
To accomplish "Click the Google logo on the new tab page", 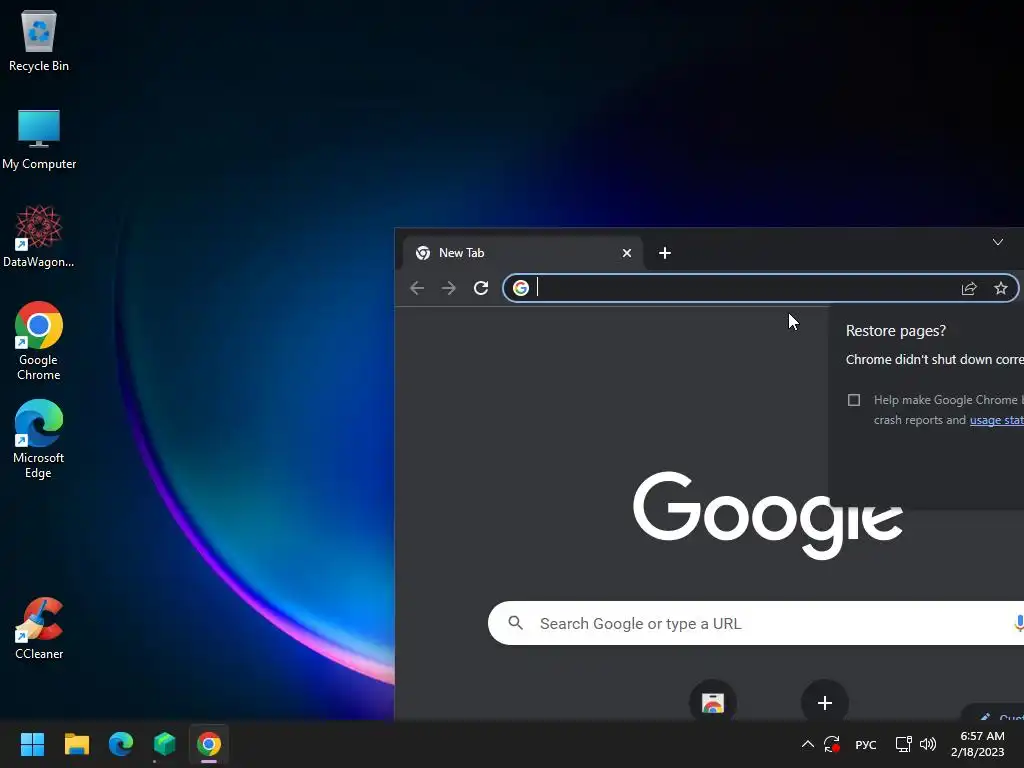I will (767, 515).
